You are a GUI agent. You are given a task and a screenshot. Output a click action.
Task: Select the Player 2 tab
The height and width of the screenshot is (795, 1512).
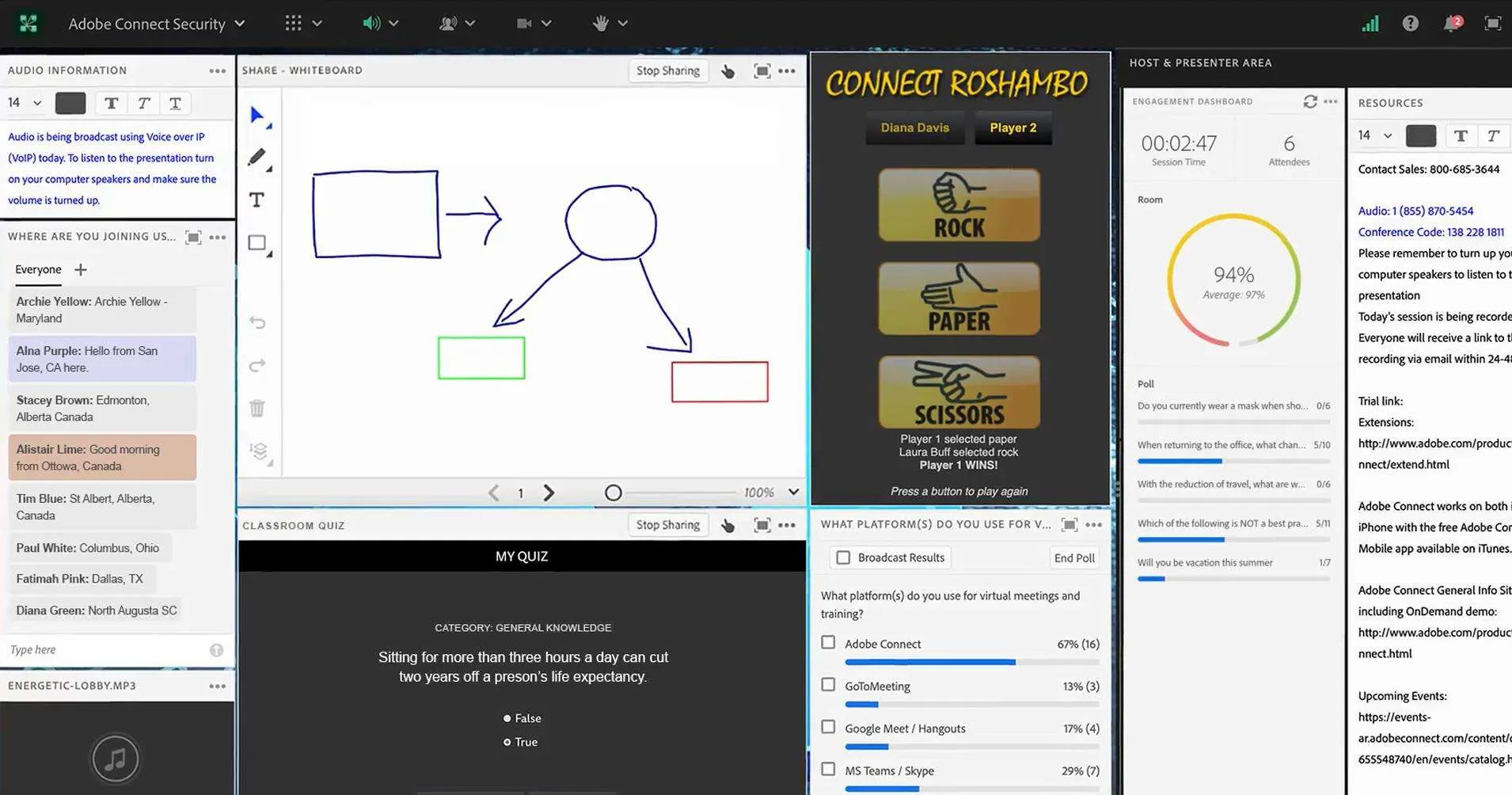pyautogui.click(x=1012, y=127)
